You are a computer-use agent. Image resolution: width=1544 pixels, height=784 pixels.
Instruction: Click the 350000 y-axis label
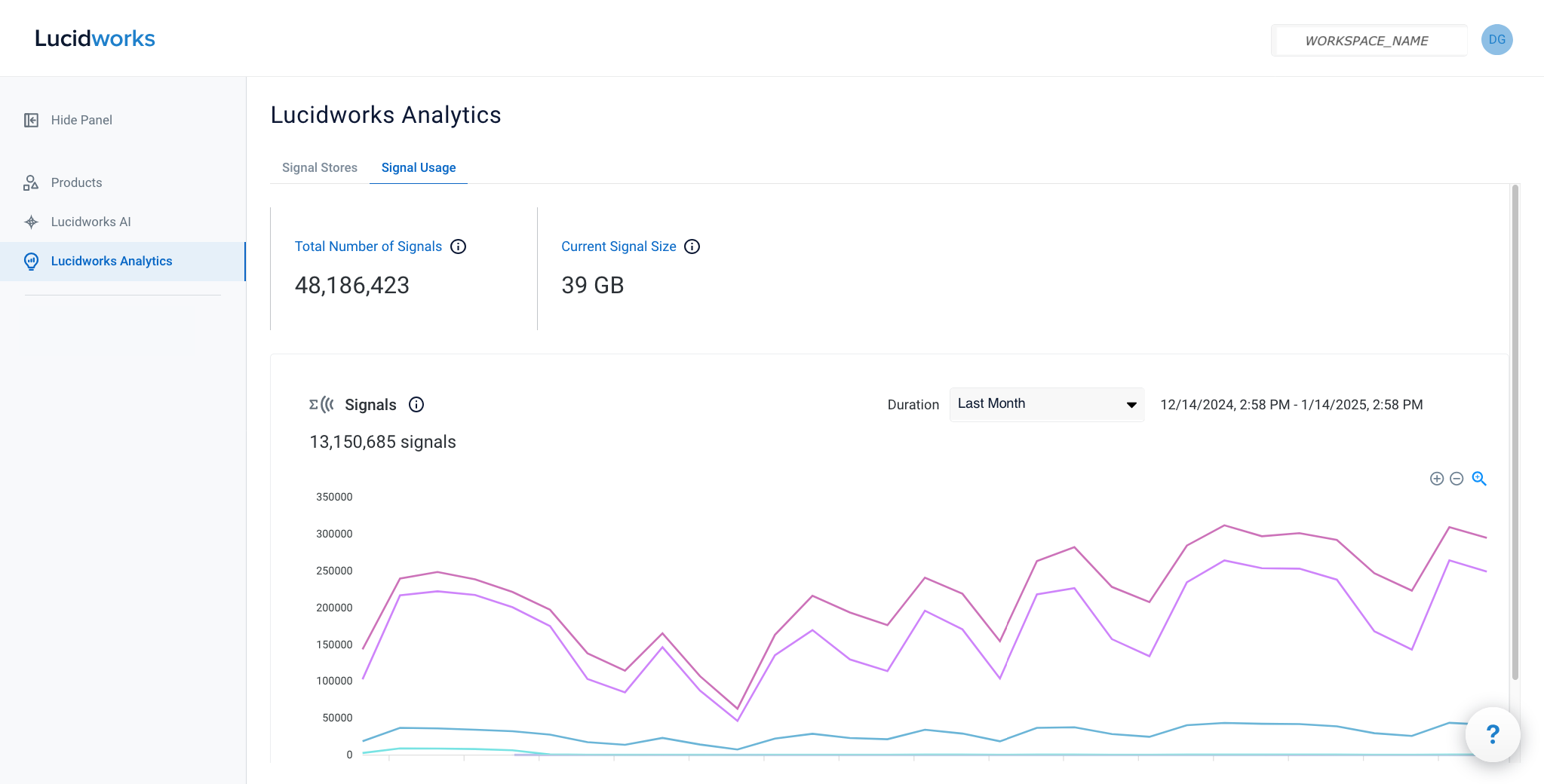coord(334,497)
